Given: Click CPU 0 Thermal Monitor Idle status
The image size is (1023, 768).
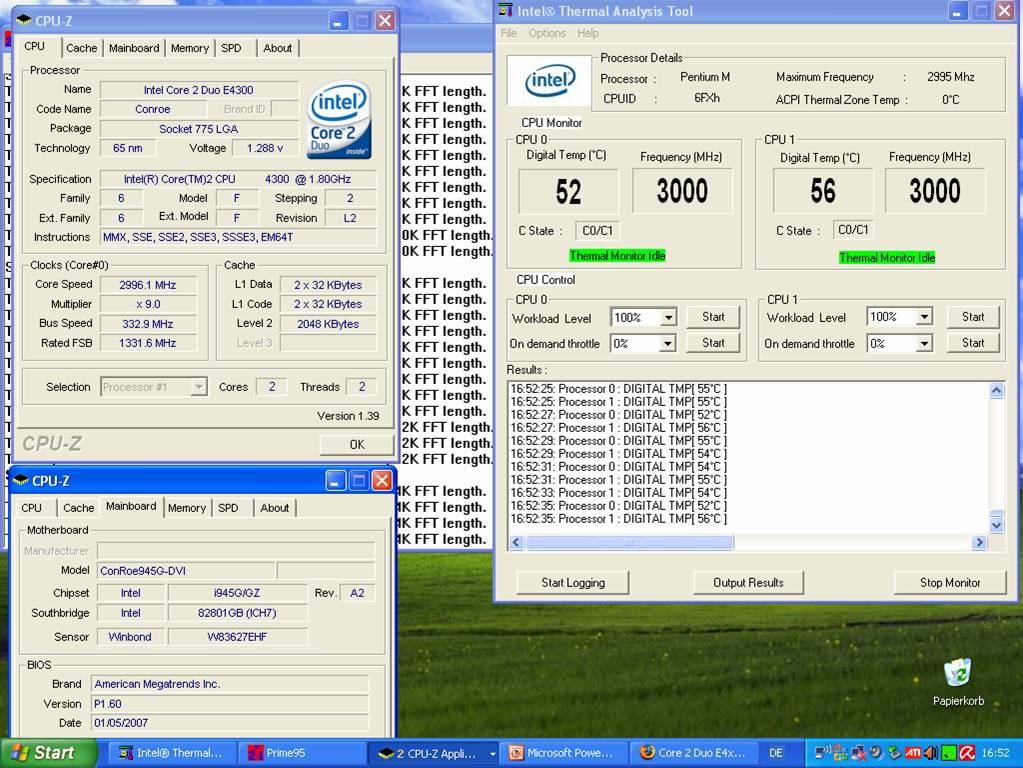Looking at the screenshot, I should coord(617,256).
